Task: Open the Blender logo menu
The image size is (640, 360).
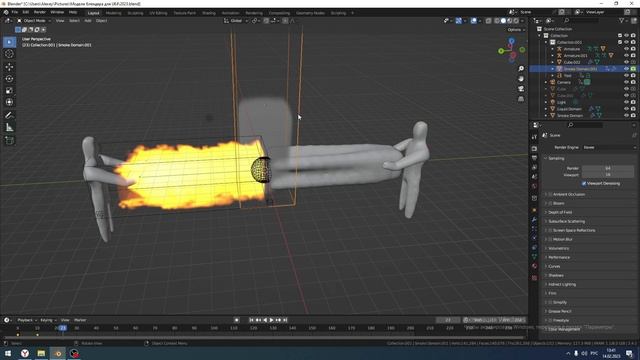Action: pos(6,13)
